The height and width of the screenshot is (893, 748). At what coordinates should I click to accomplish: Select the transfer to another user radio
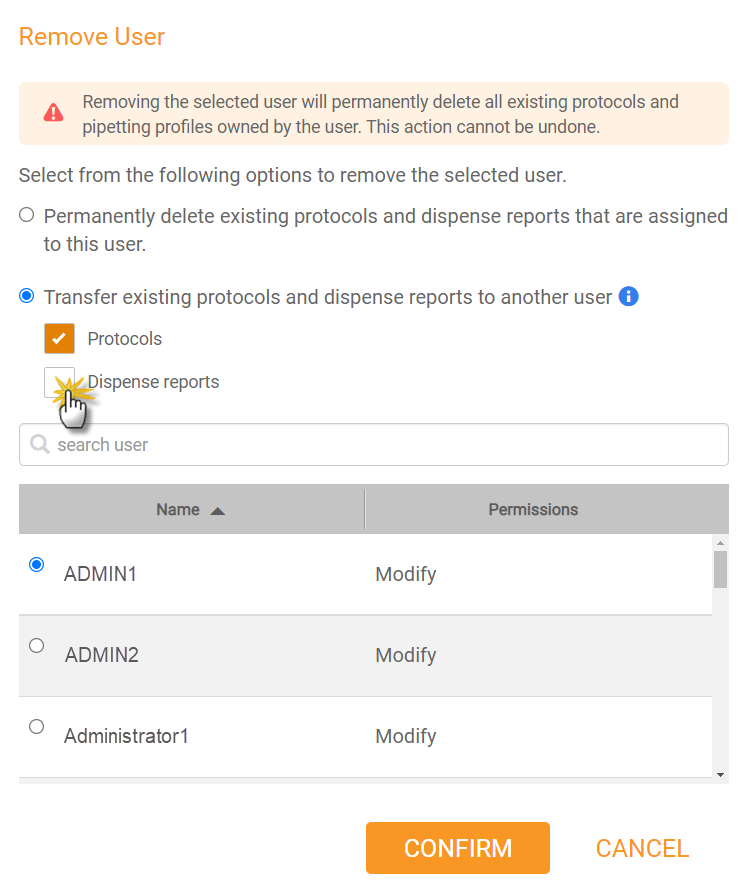point(27,296)
